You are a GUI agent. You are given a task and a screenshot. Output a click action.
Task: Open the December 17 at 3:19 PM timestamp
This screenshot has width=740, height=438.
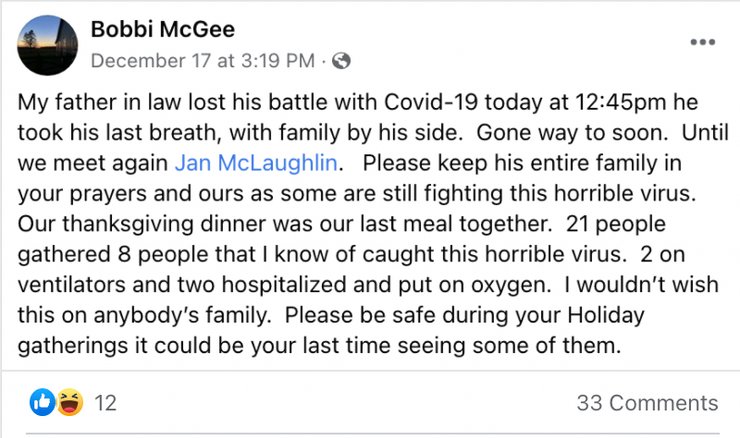click(203, 61)
